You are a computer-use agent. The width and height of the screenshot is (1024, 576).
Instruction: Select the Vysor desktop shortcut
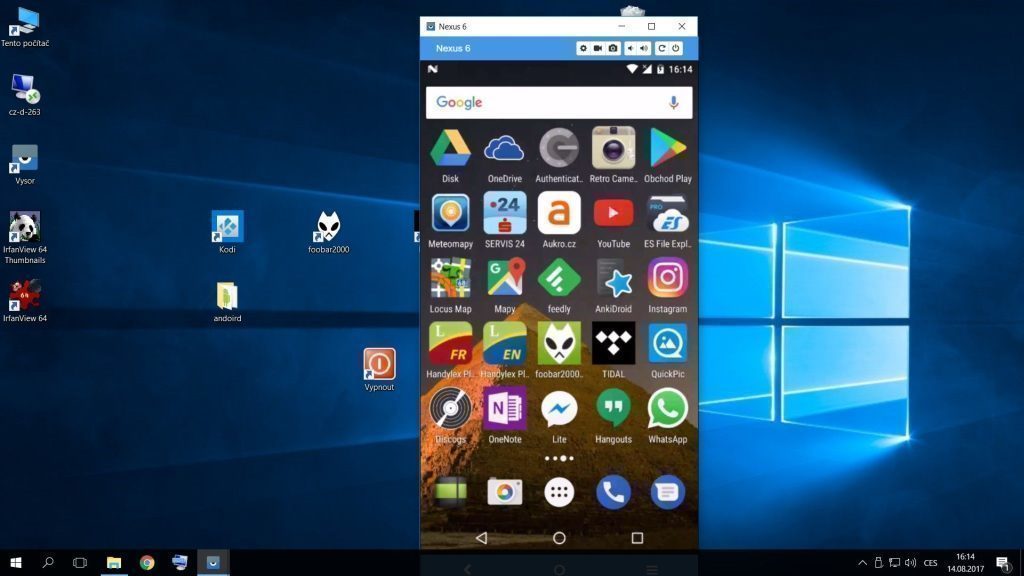click(25, 165)
